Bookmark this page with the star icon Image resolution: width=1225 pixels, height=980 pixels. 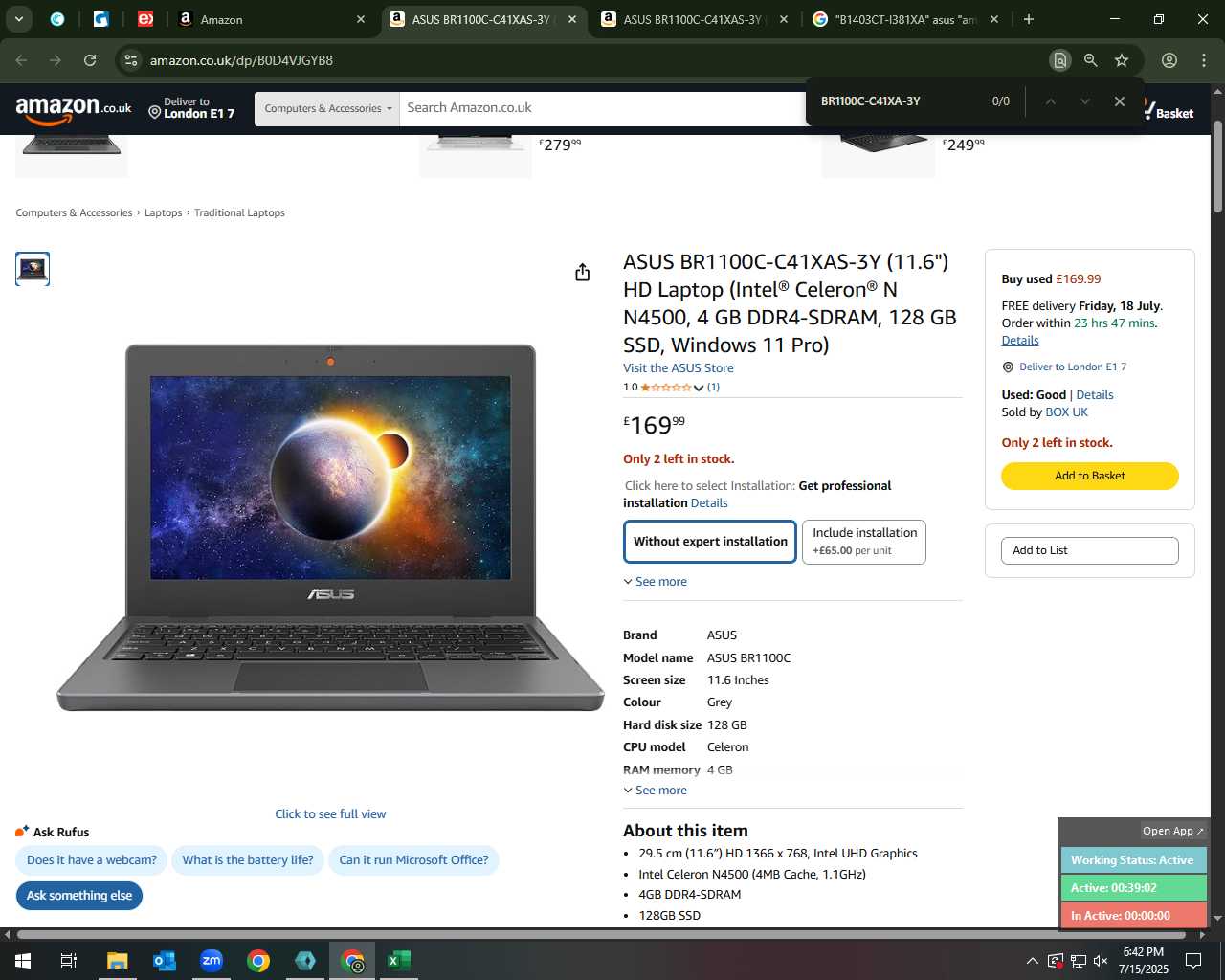click(1122, 60)
